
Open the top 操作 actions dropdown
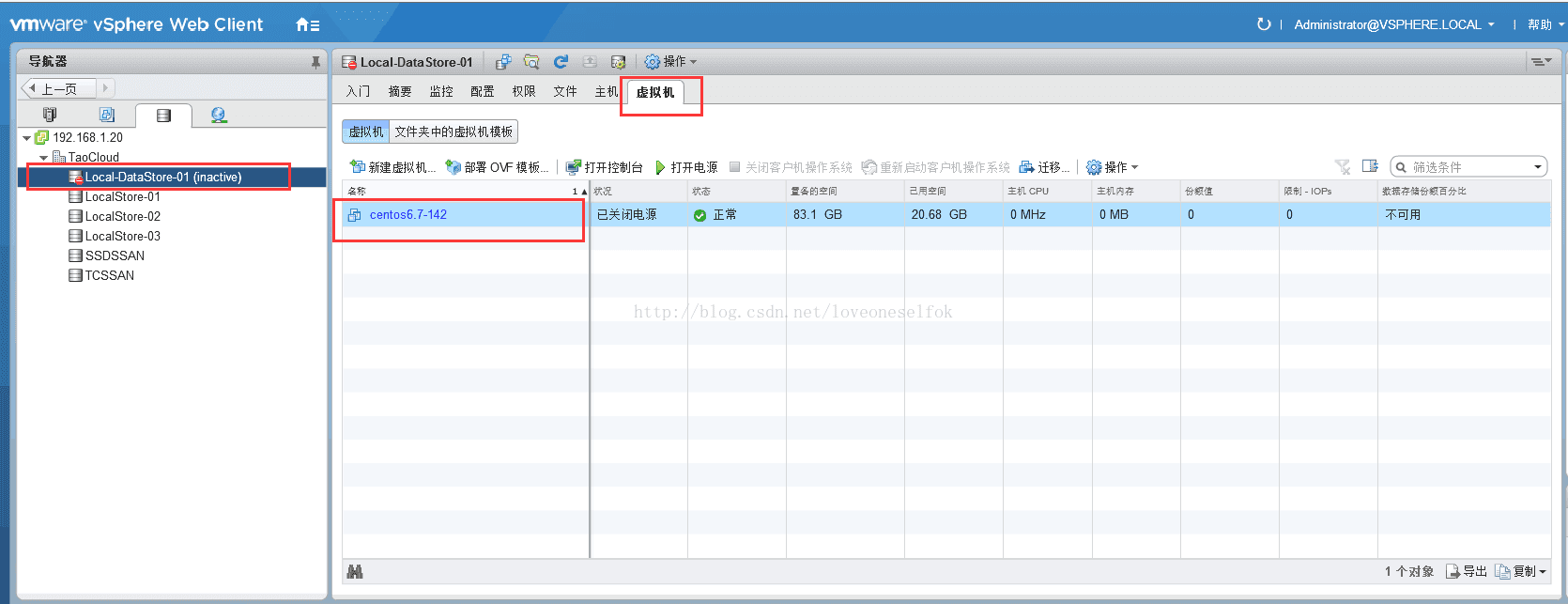click(x=670, y=62)
